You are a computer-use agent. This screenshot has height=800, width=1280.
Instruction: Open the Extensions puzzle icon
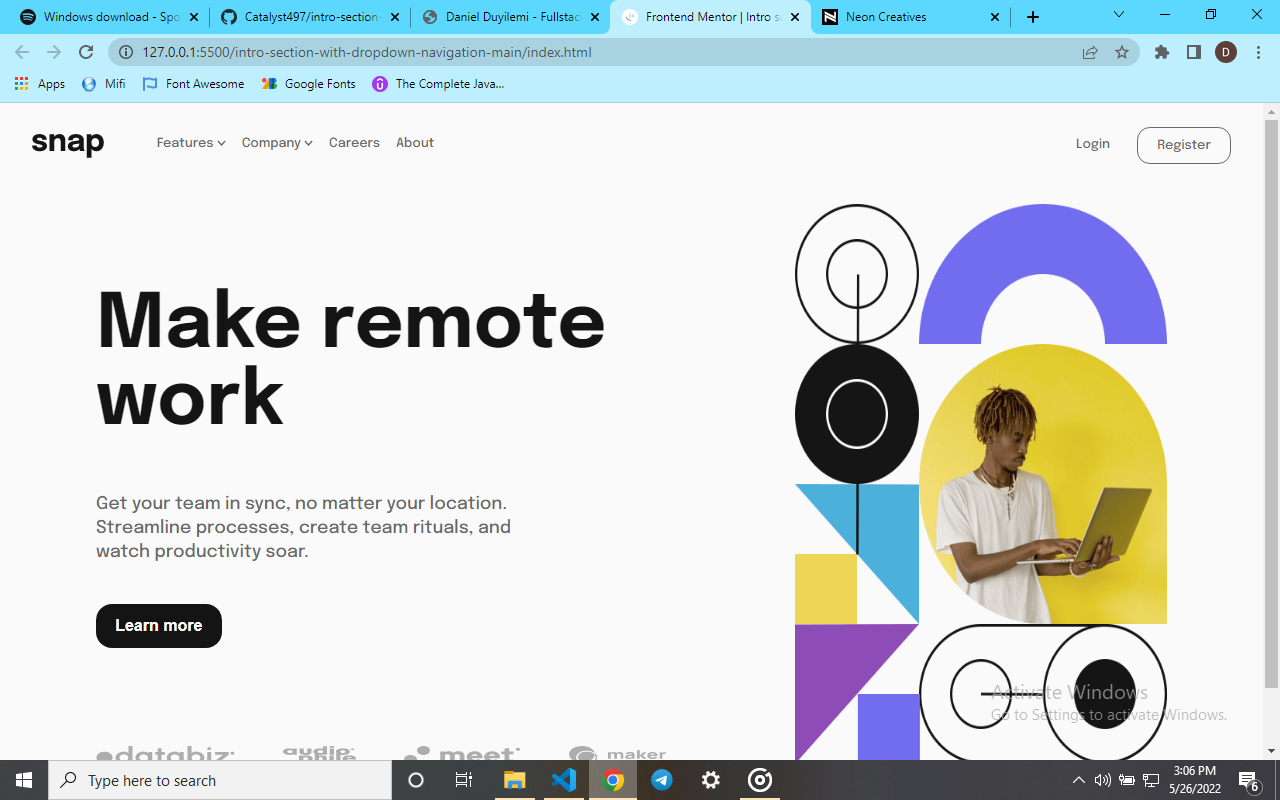(x=1162, y=52)
